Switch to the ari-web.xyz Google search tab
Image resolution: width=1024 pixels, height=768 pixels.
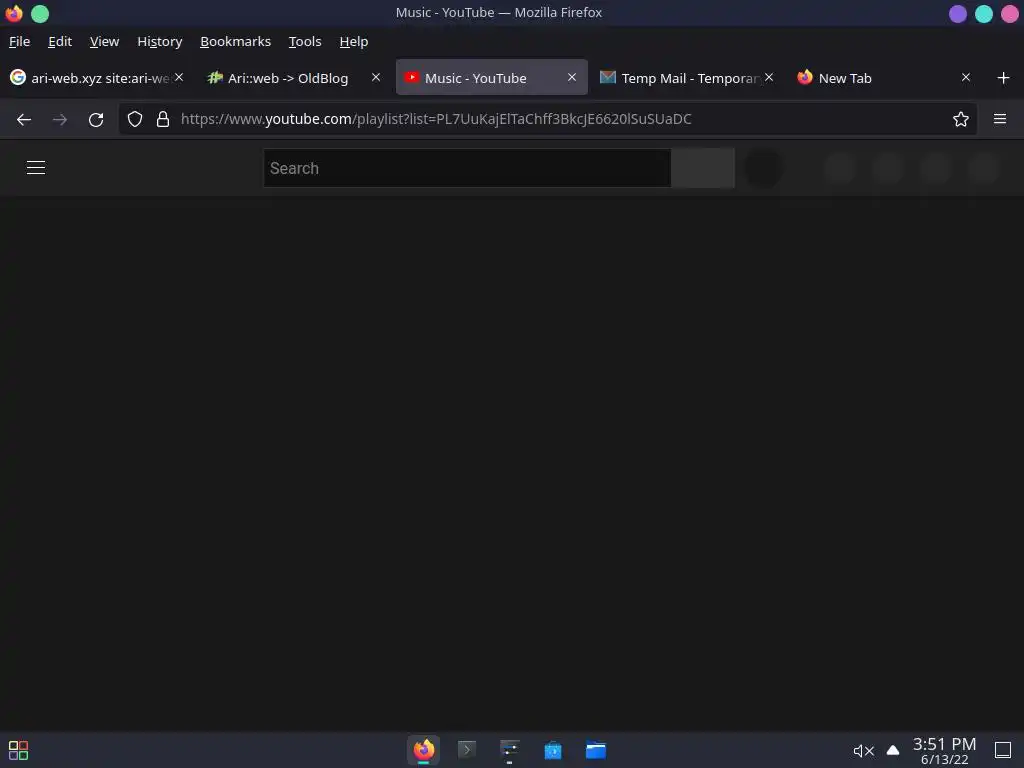coord(97,78)
